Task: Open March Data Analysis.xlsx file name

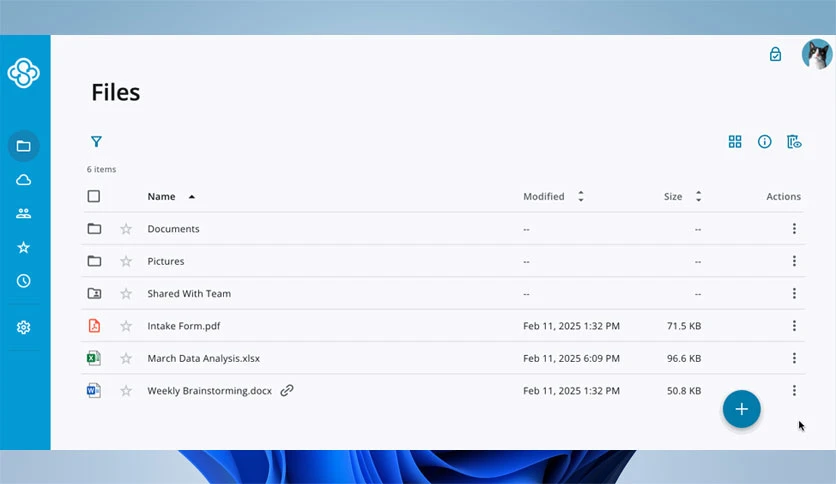Action: [x=204, y=358]
